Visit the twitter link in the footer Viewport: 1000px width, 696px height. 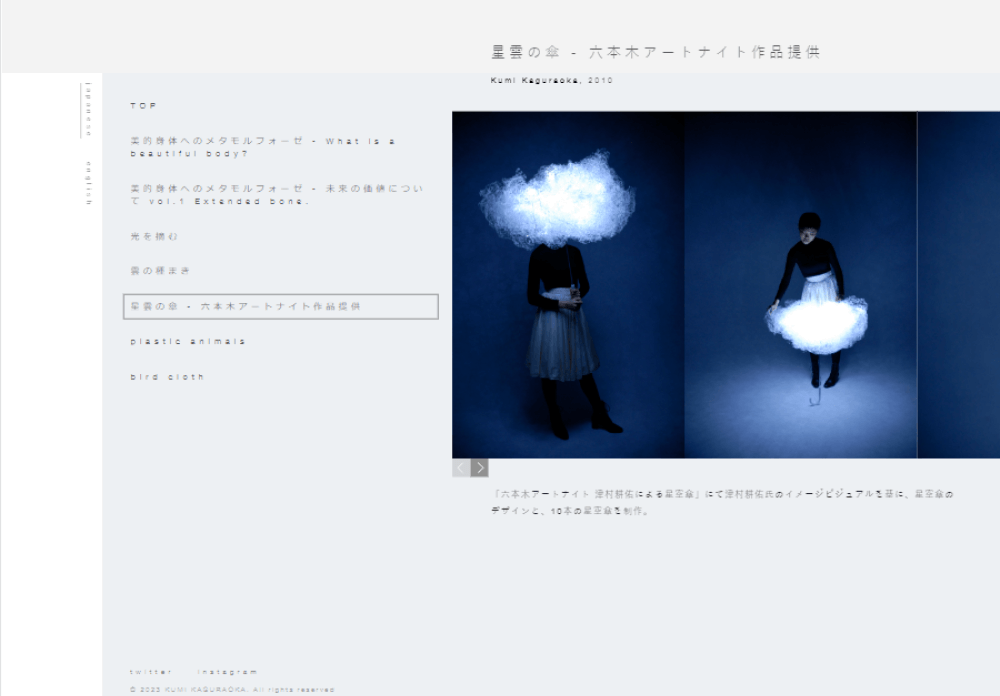(150, 672)
